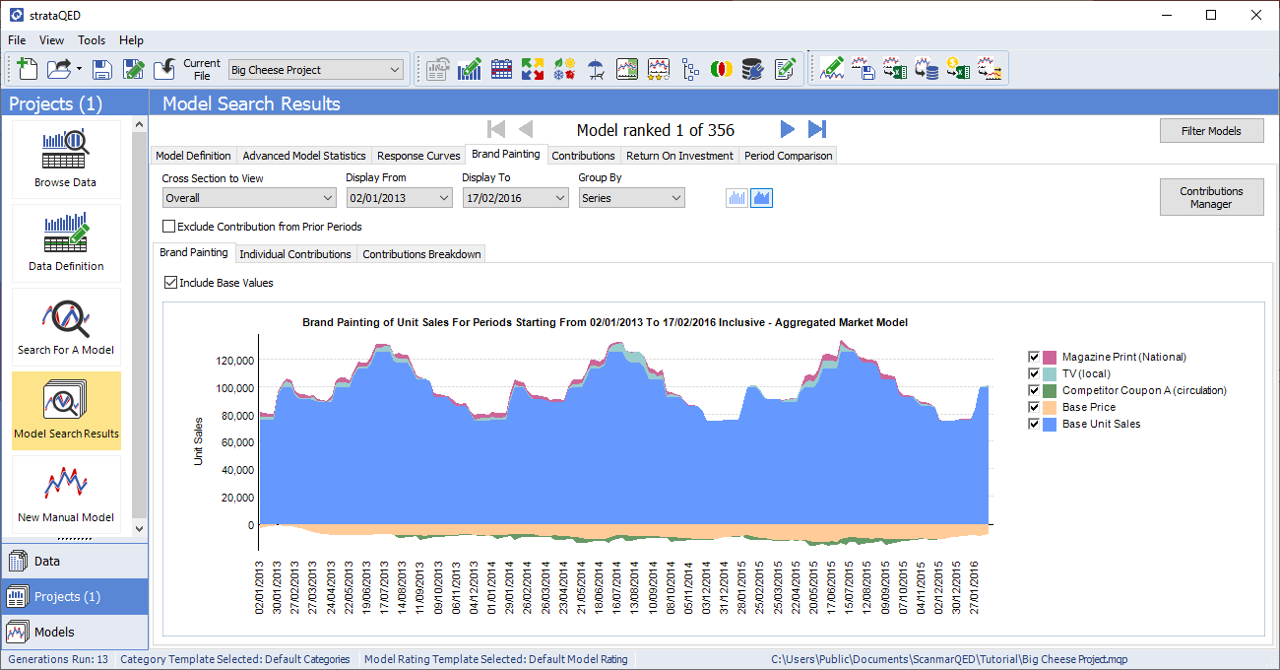Select Search For A Model icon
Viewport: 1280px width, 670px height.
click(66, 326)
